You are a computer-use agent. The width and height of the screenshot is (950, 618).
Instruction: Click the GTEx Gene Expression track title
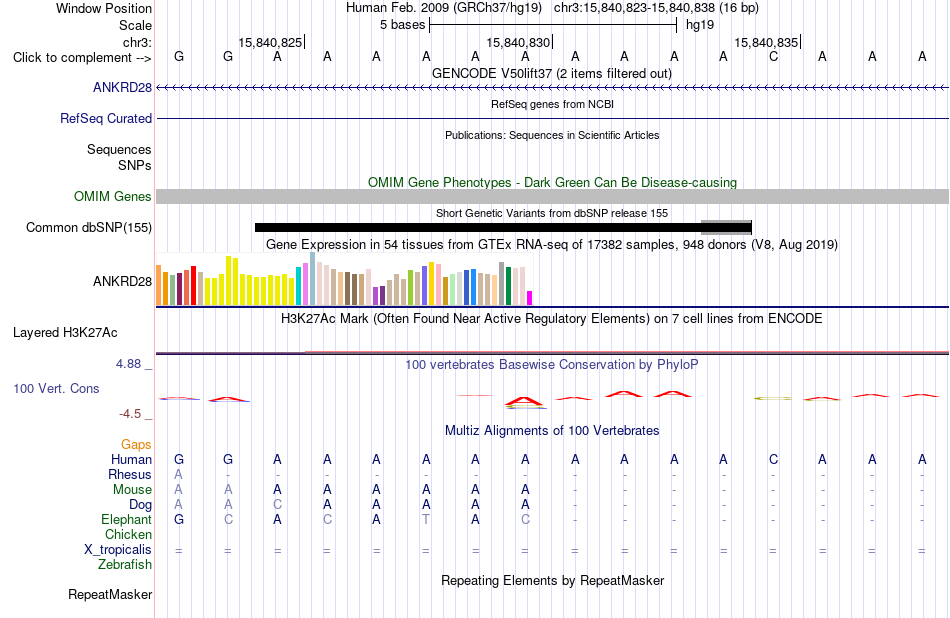click(x=552, y=244)
